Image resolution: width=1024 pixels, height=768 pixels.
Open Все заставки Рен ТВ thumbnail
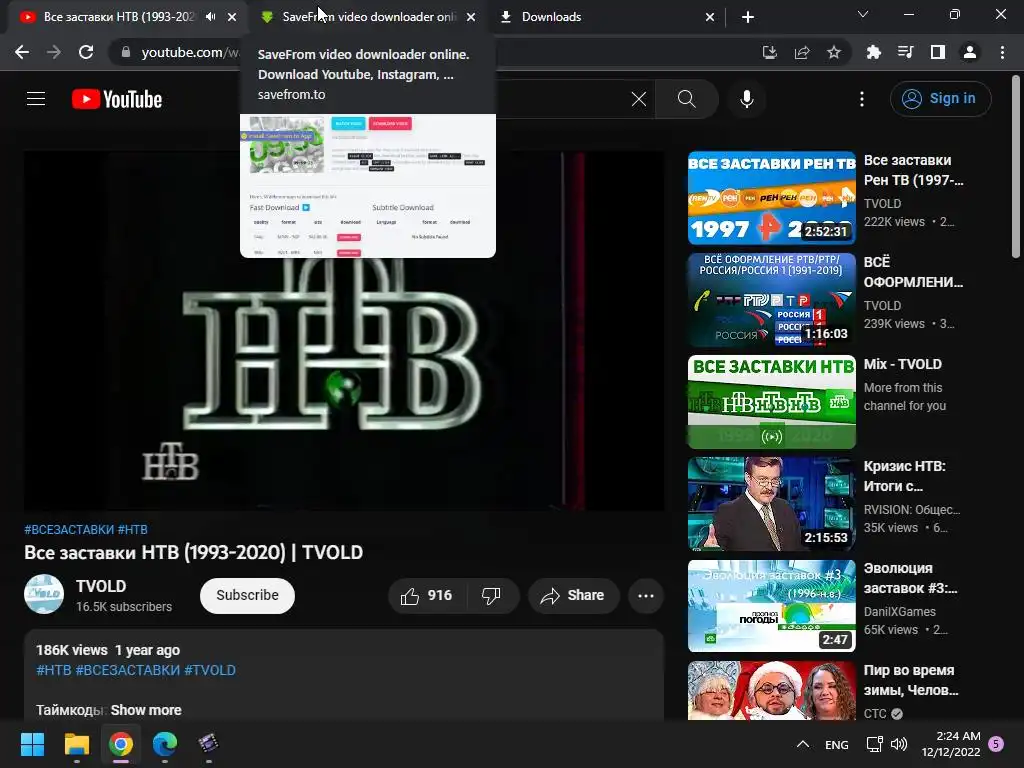click(x=772, y=198)
